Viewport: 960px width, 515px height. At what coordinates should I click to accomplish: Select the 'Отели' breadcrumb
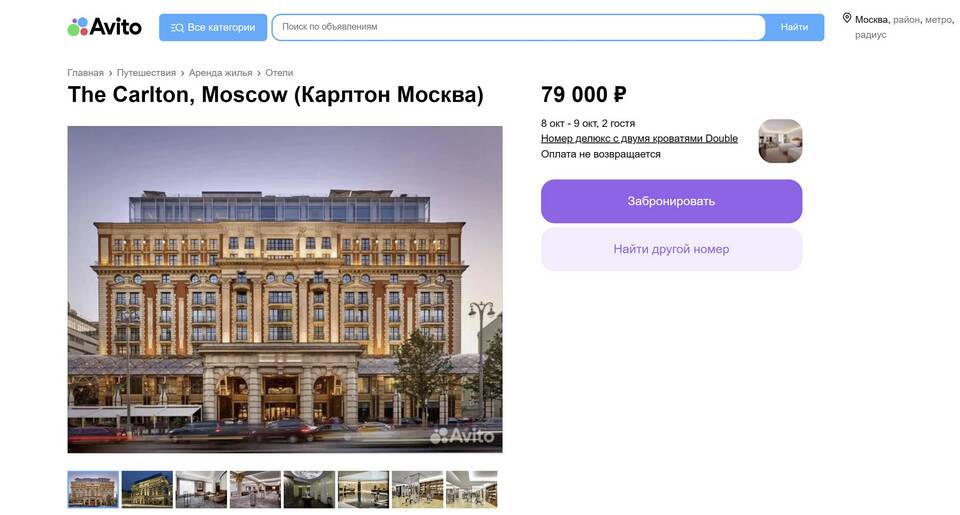(279, 73)
